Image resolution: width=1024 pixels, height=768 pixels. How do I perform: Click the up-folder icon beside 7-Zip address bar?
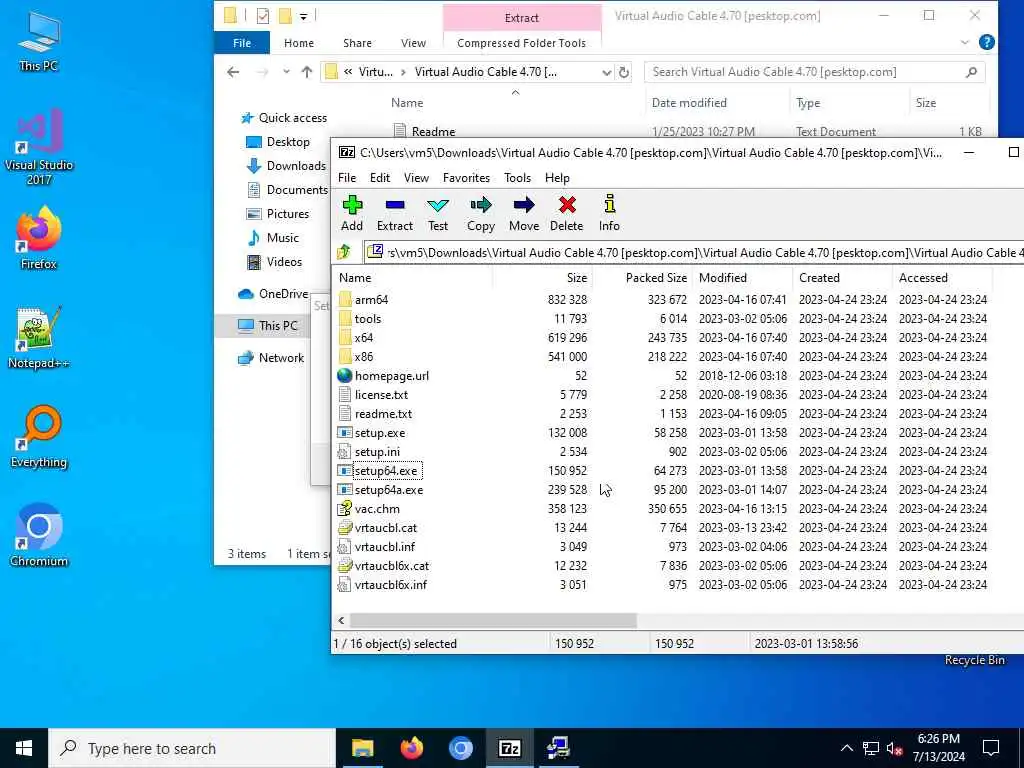(344, 252)
